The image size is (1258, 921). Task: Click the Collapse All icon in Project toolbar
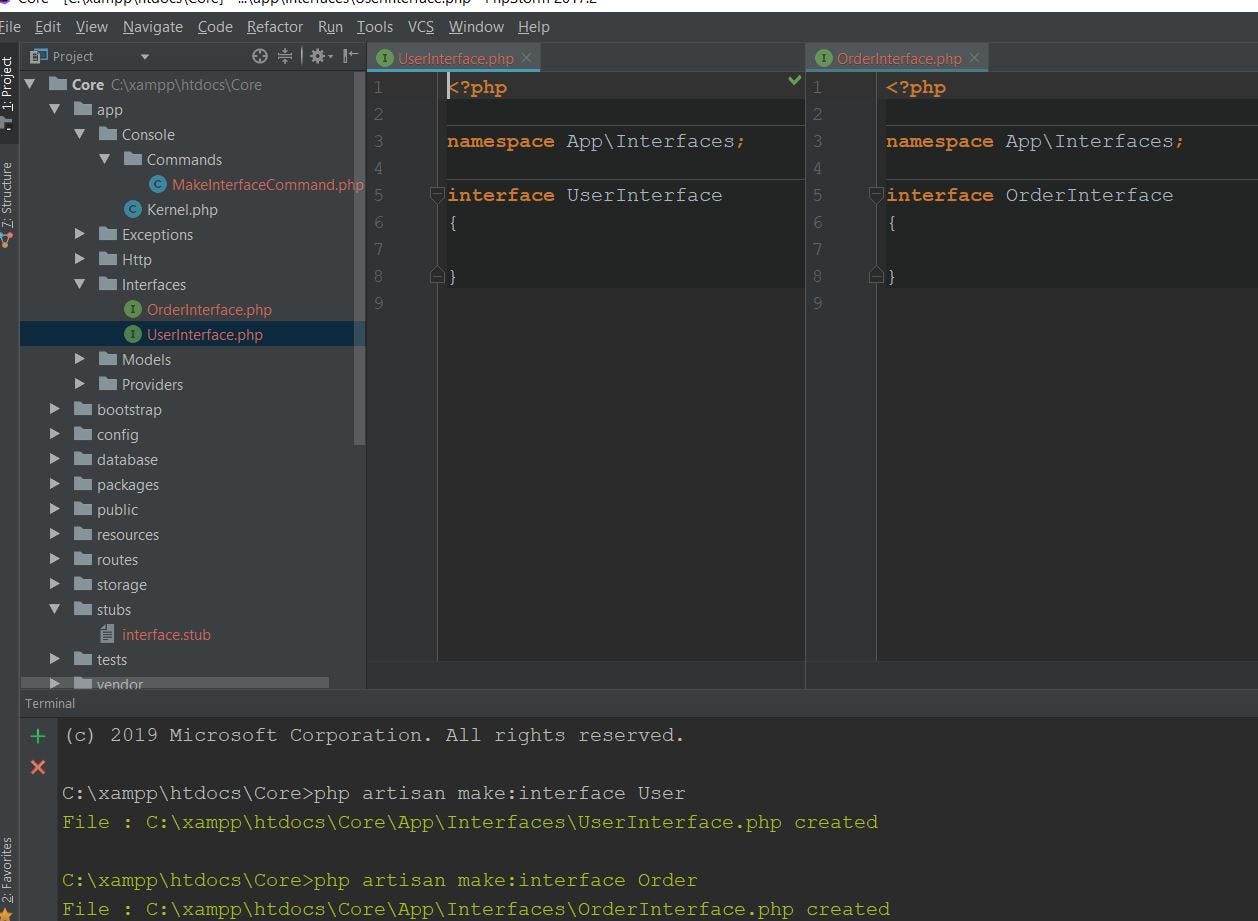tap(285, 56)
